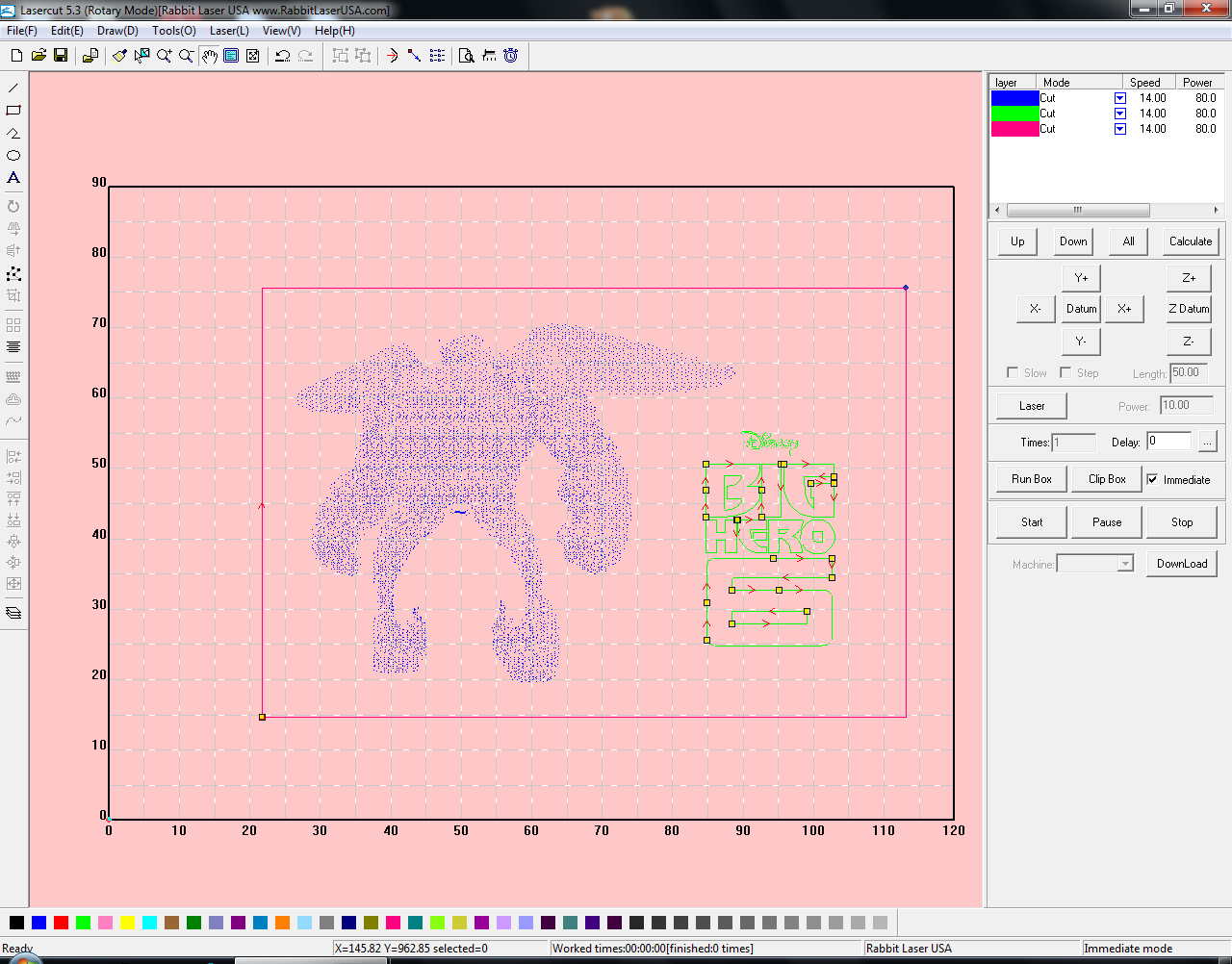Select the yellow color in bottom palette
1232x964 pixels.
pos(127,923)
